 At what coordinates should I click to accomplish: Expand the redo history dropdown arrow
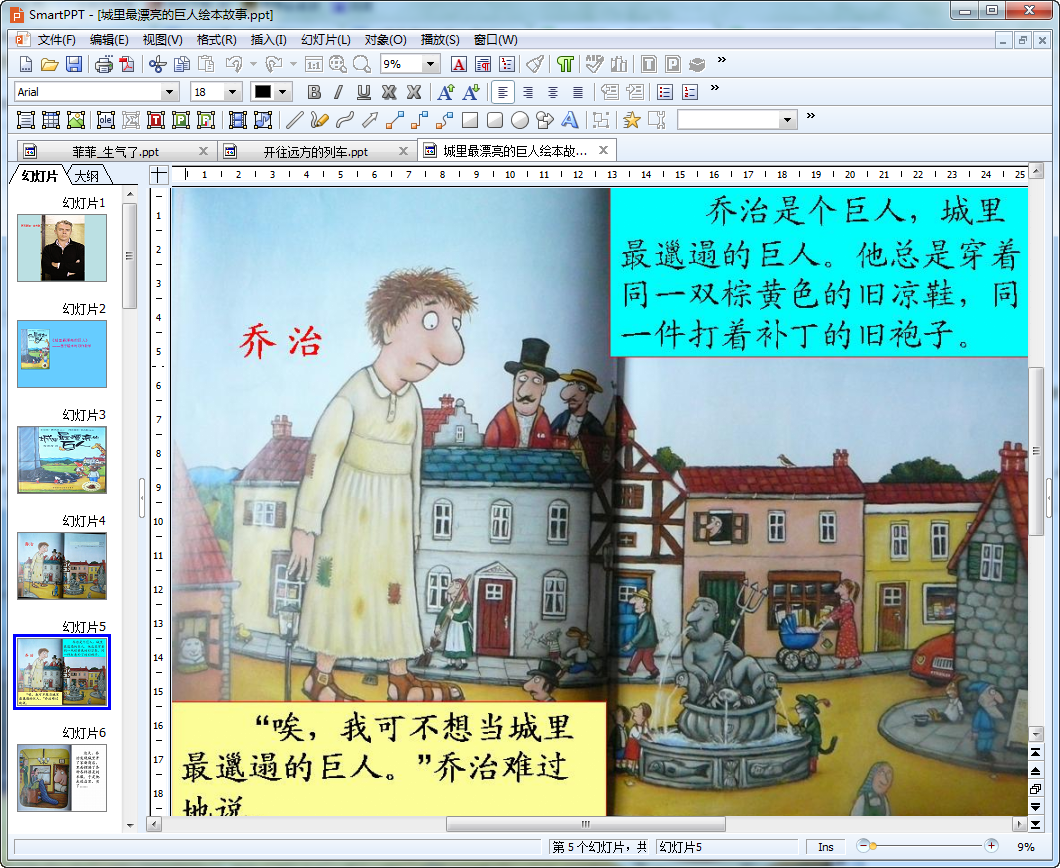(x=293, y=64)
